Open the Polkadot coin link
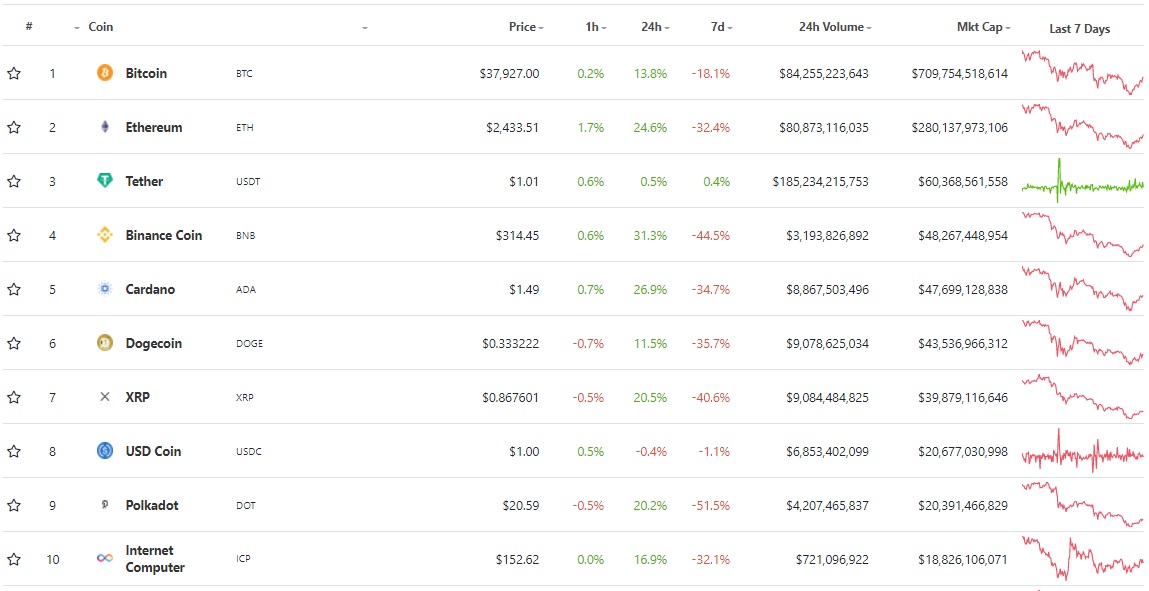The height and width of the screenshot is (591, 1149). coord(152,505)
